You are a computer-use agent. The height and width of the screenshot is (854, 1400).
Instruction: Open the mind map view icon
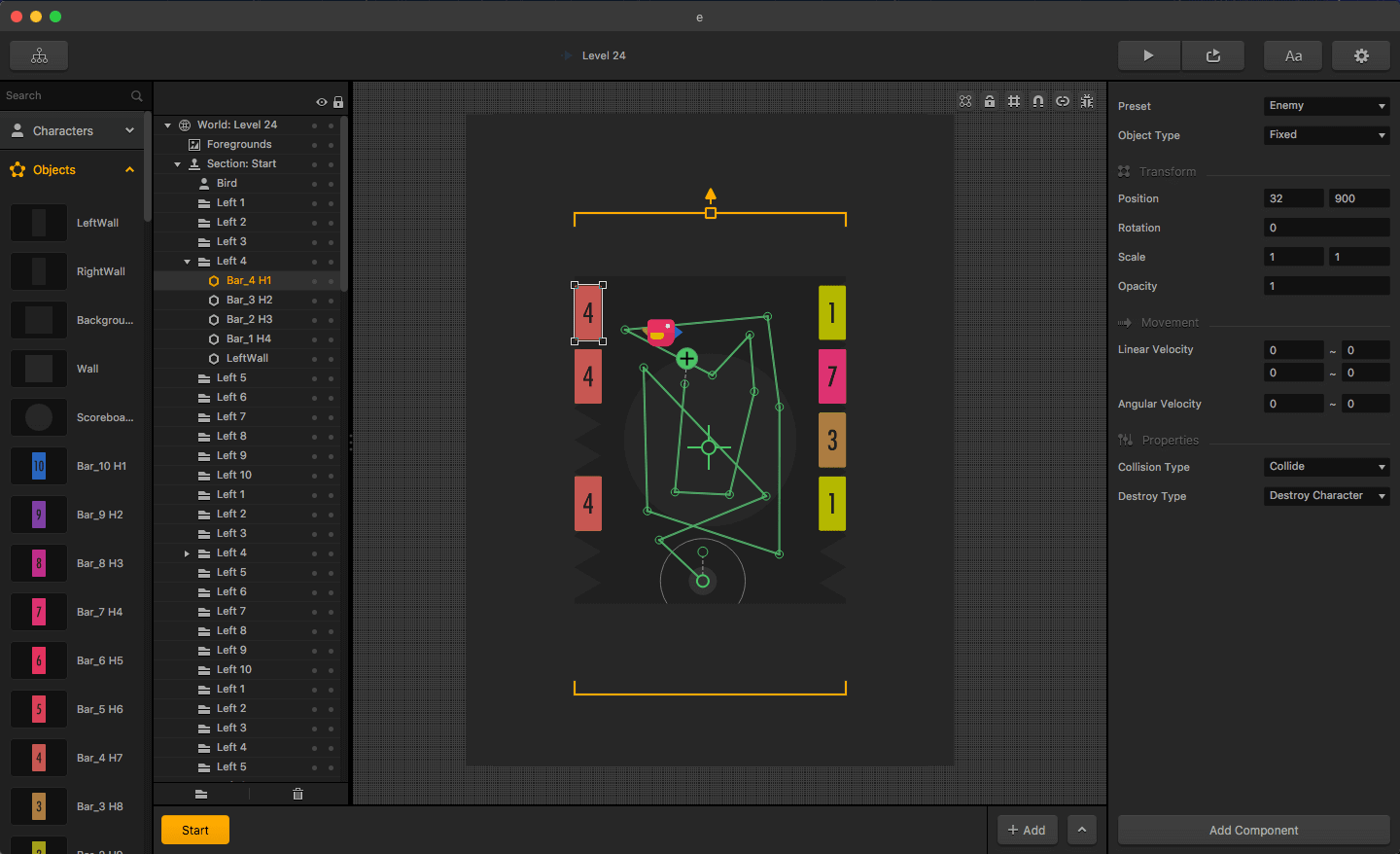tap(39, 55)
